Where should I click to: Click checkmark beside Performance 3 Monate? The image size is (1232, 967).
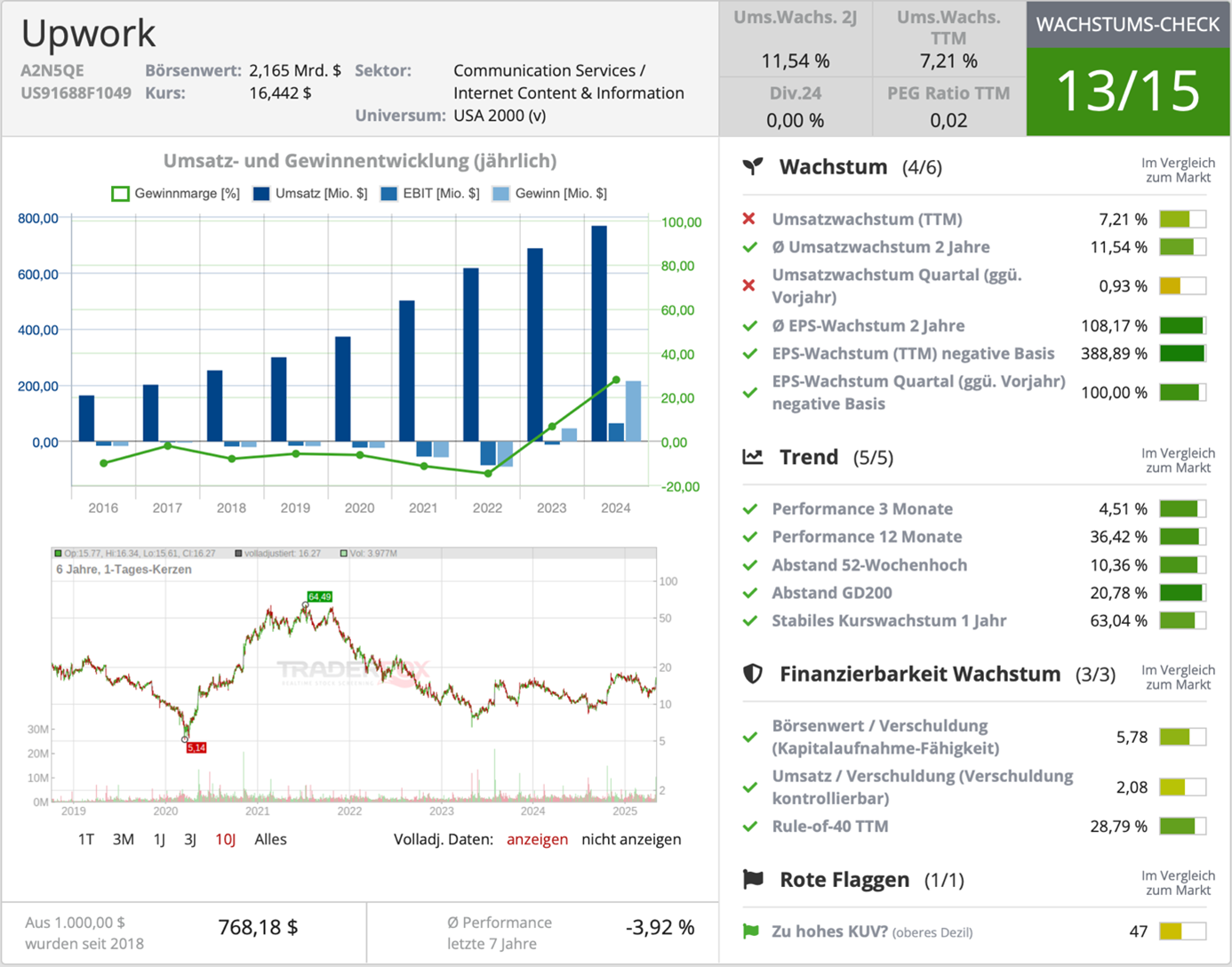[x=749, y=509]
